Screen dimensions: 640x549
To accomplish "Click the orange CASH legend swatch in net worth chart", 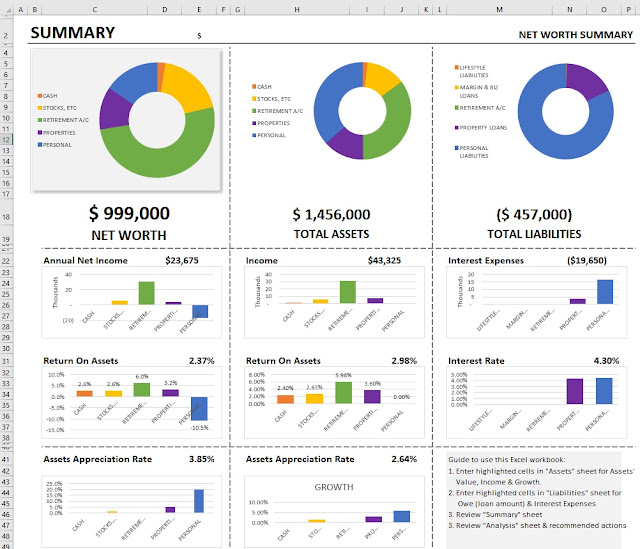I will (x=40, y=96).
